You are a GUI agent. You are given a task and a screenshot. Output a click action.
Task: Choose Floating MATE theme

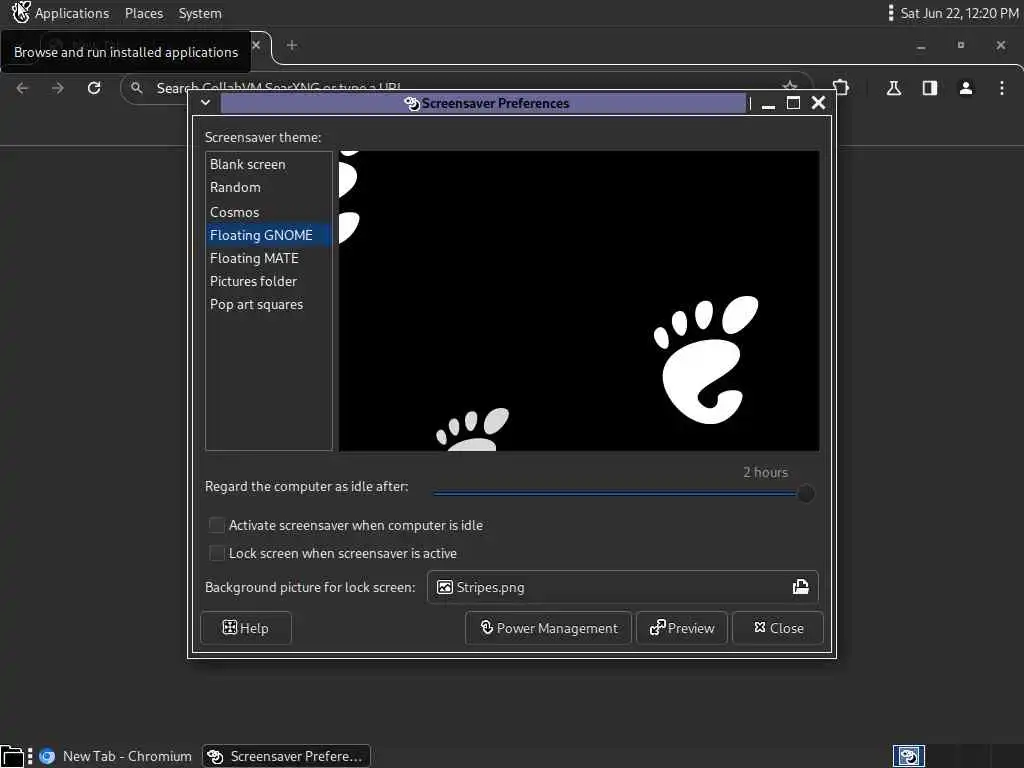(268, 259)
